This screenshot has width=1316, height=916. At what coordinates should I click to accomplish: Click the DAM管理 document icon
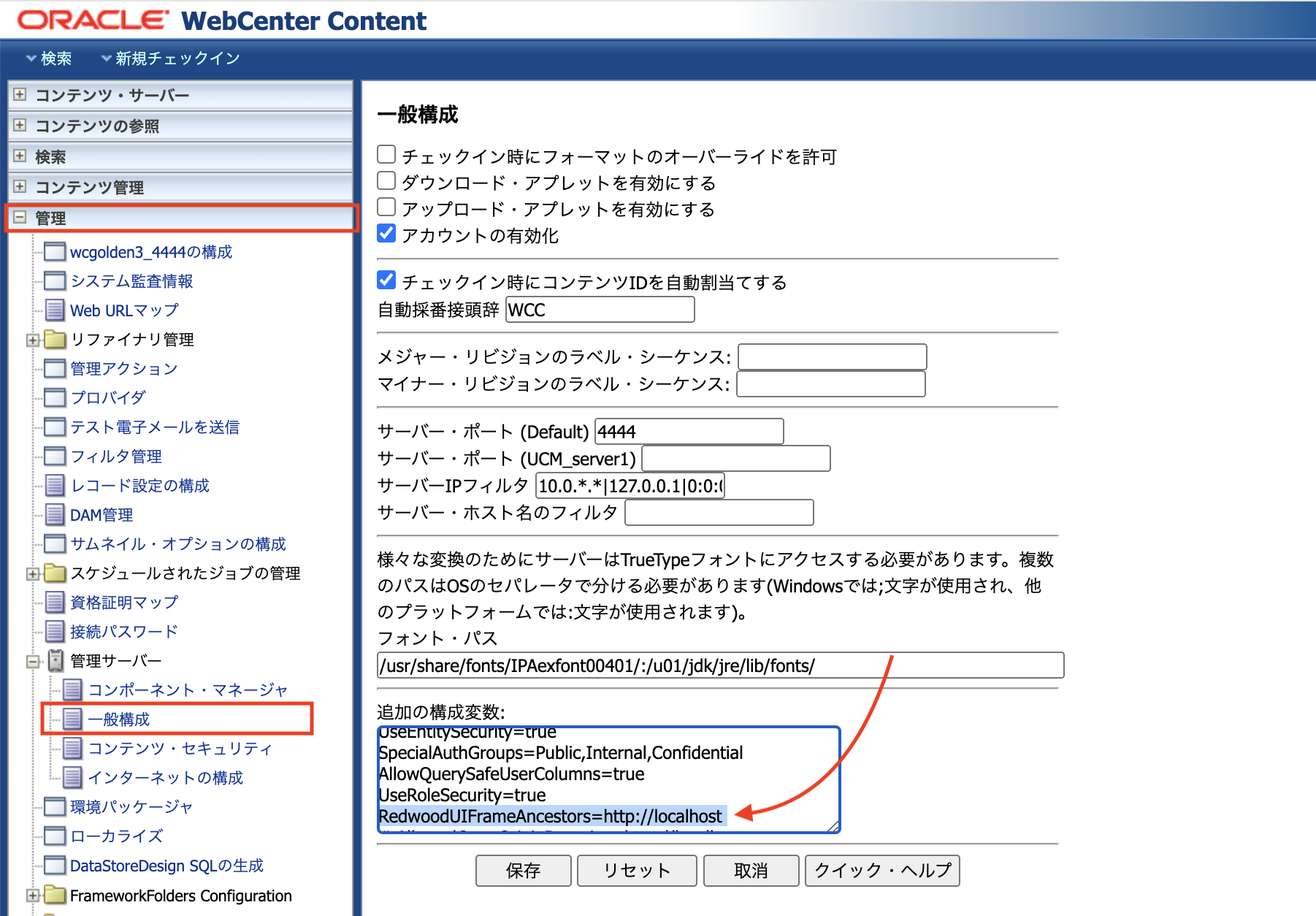click(x=55, y=515)
